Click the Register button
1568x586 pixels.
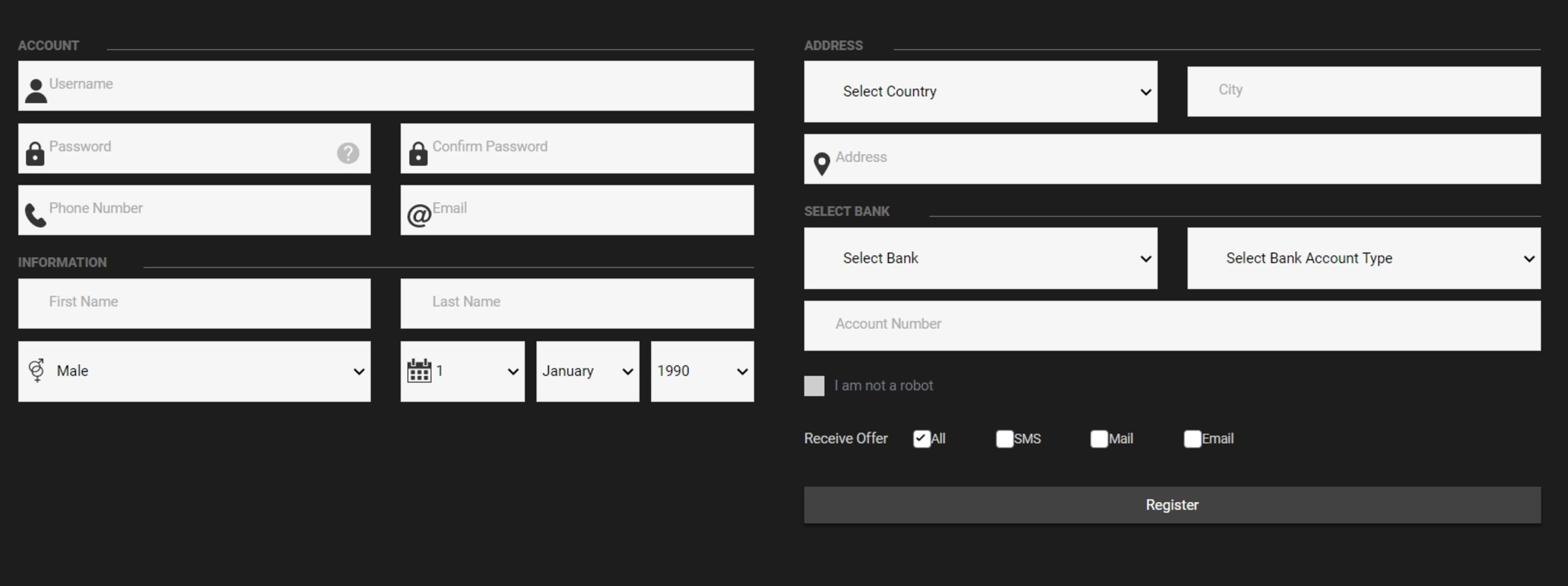(1172, 504)
